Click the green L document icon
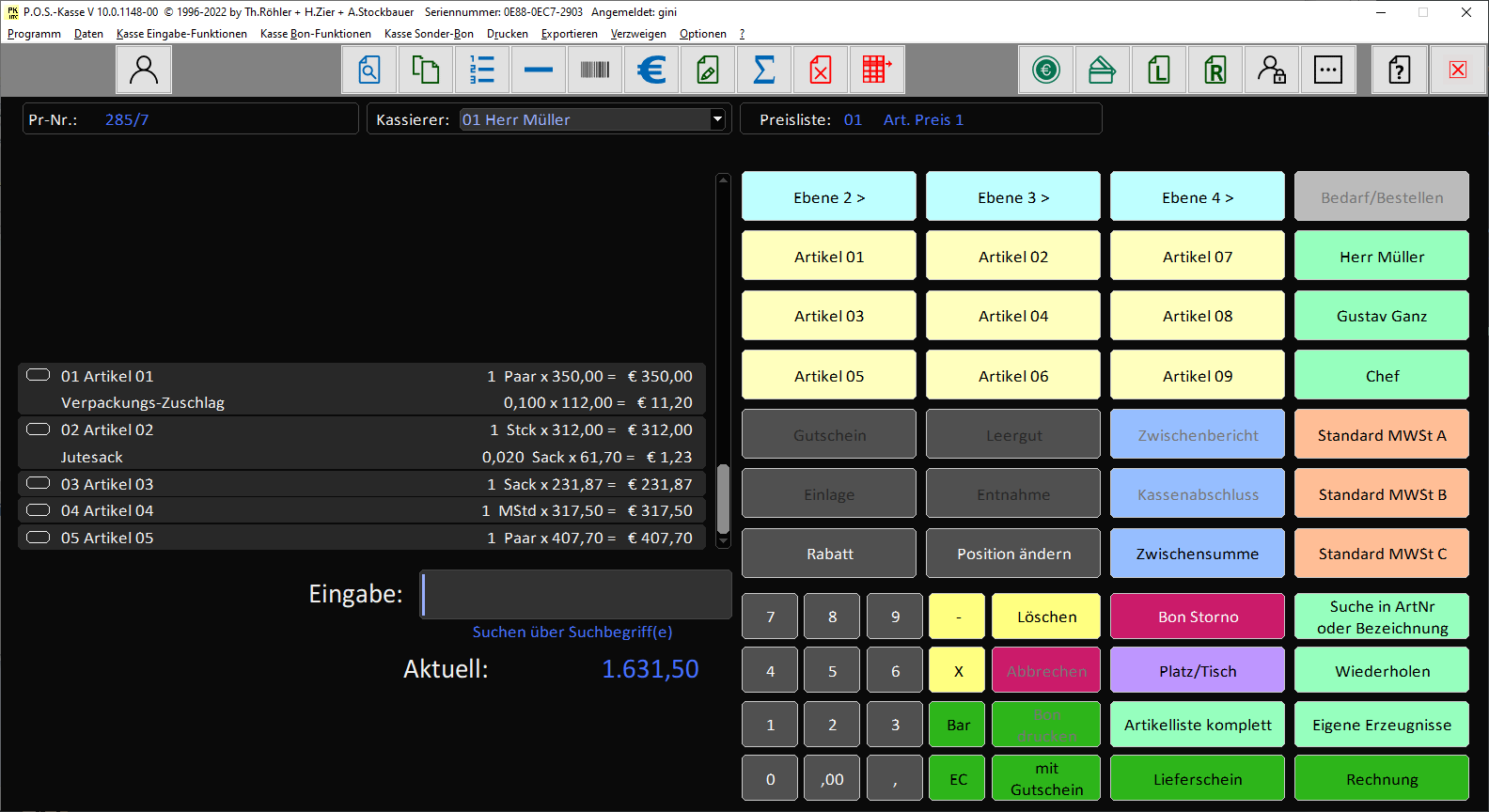The image size is (1489, 812). 1158,70
